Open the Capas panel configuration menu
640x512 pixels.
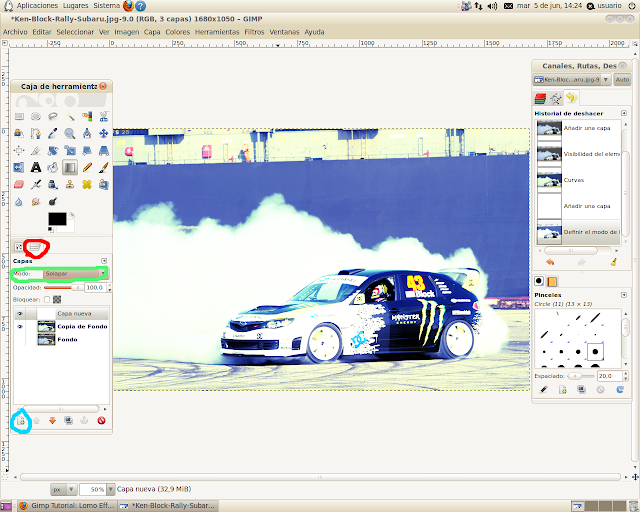click(x=104, y=260)
